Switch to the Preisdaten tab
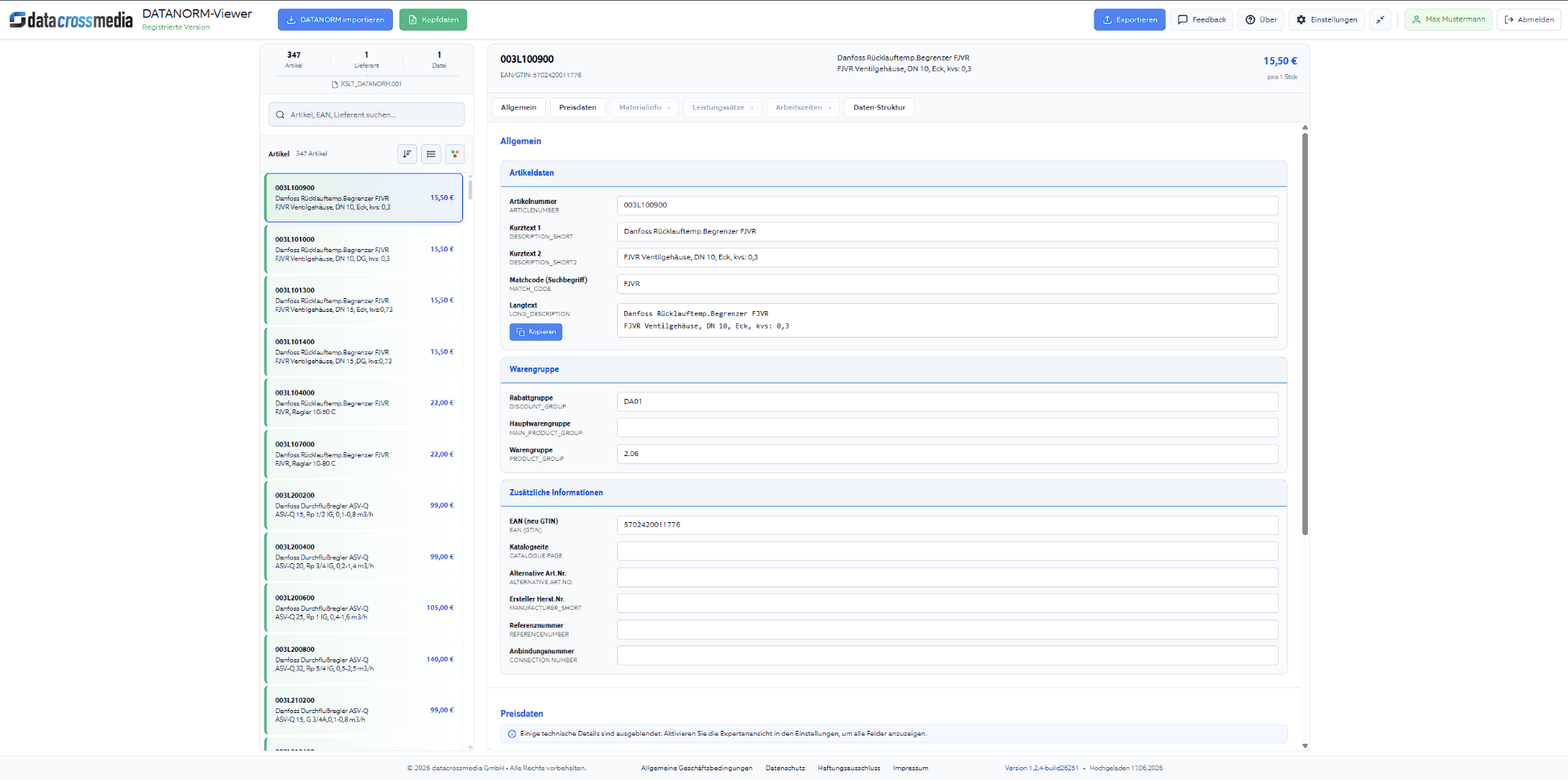 coord(577,107)
